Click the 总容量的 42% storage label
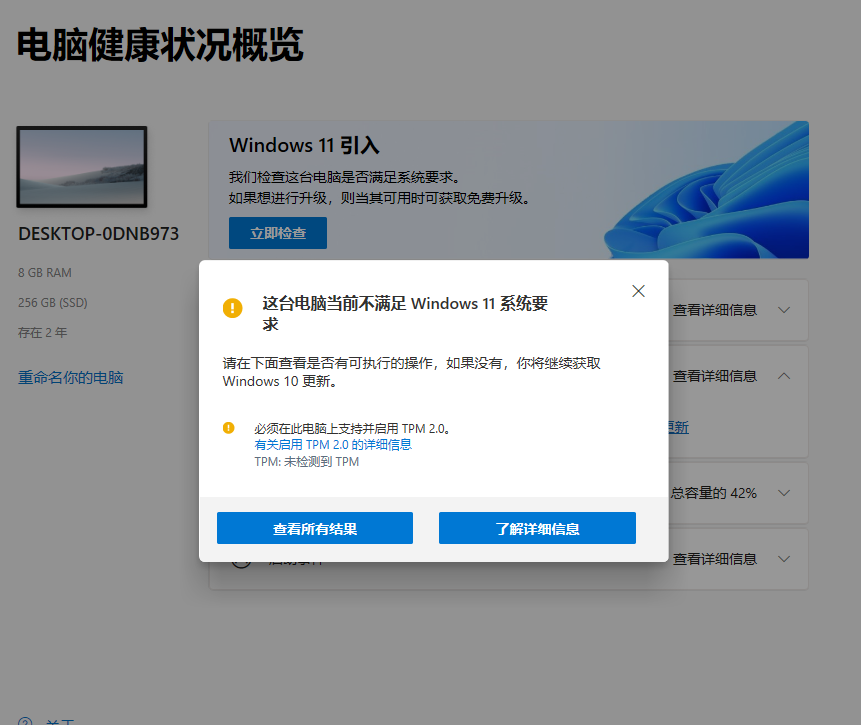This screenshot has width=861, height=725. 713,493
